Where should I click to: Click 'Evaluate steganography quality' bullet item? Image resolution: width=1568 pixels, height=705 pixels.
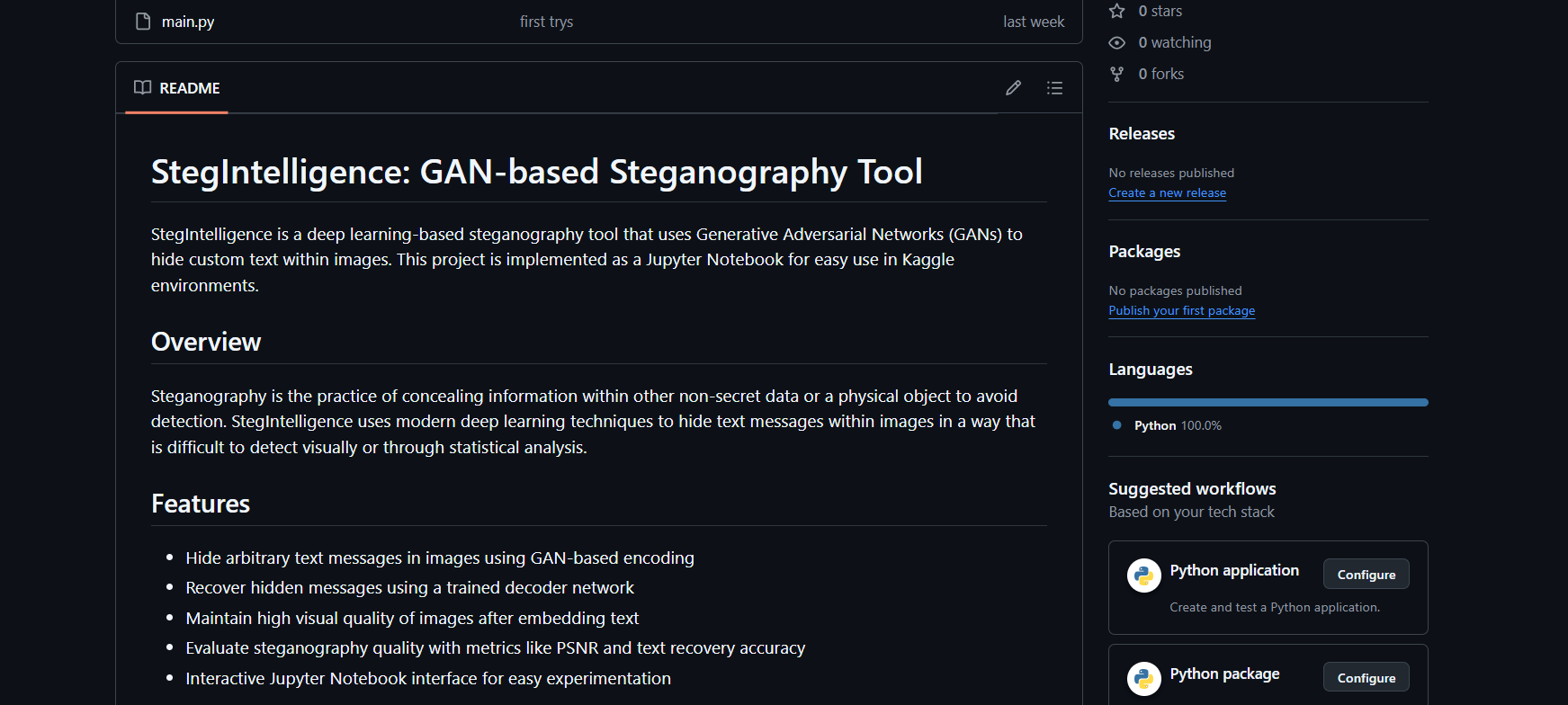tap(496, 647)
